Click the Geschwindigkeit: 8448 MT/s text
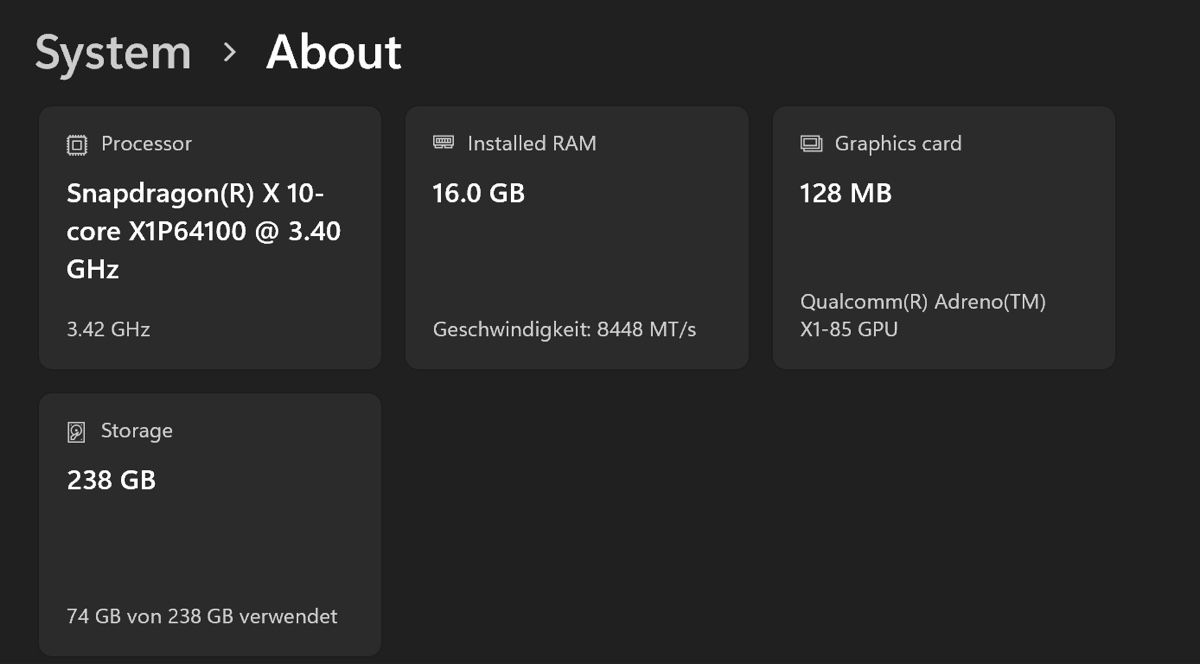1200x664 pixels. coord(564,329)
